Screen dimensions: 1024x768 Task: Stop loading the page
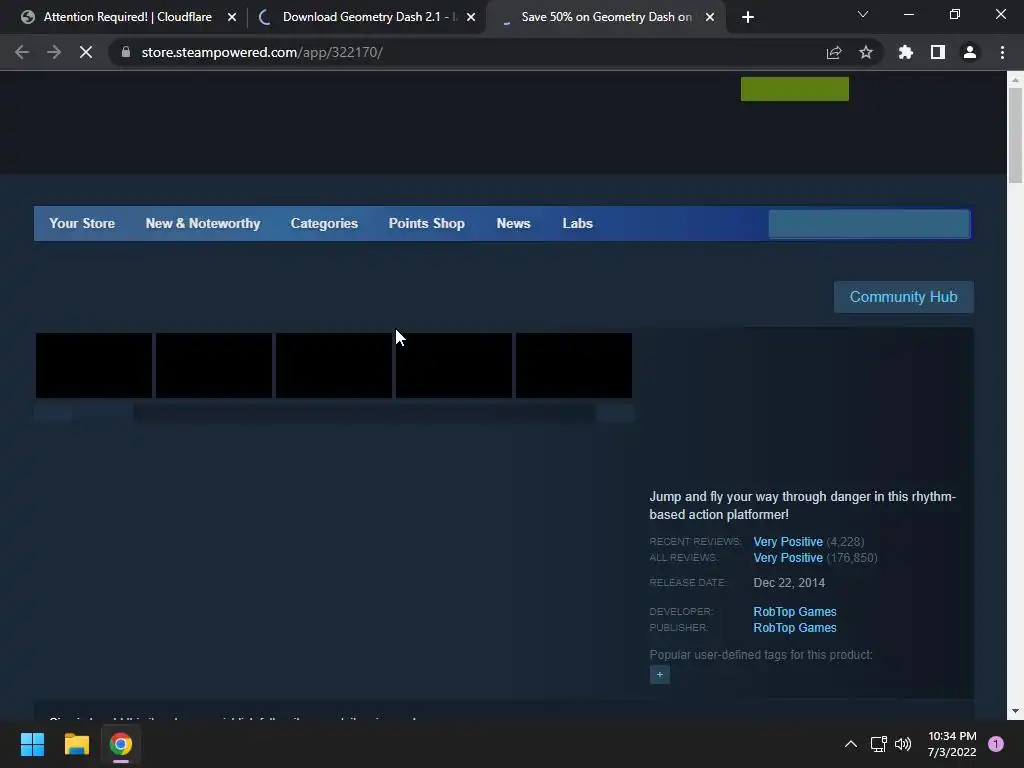coord(86,52)
